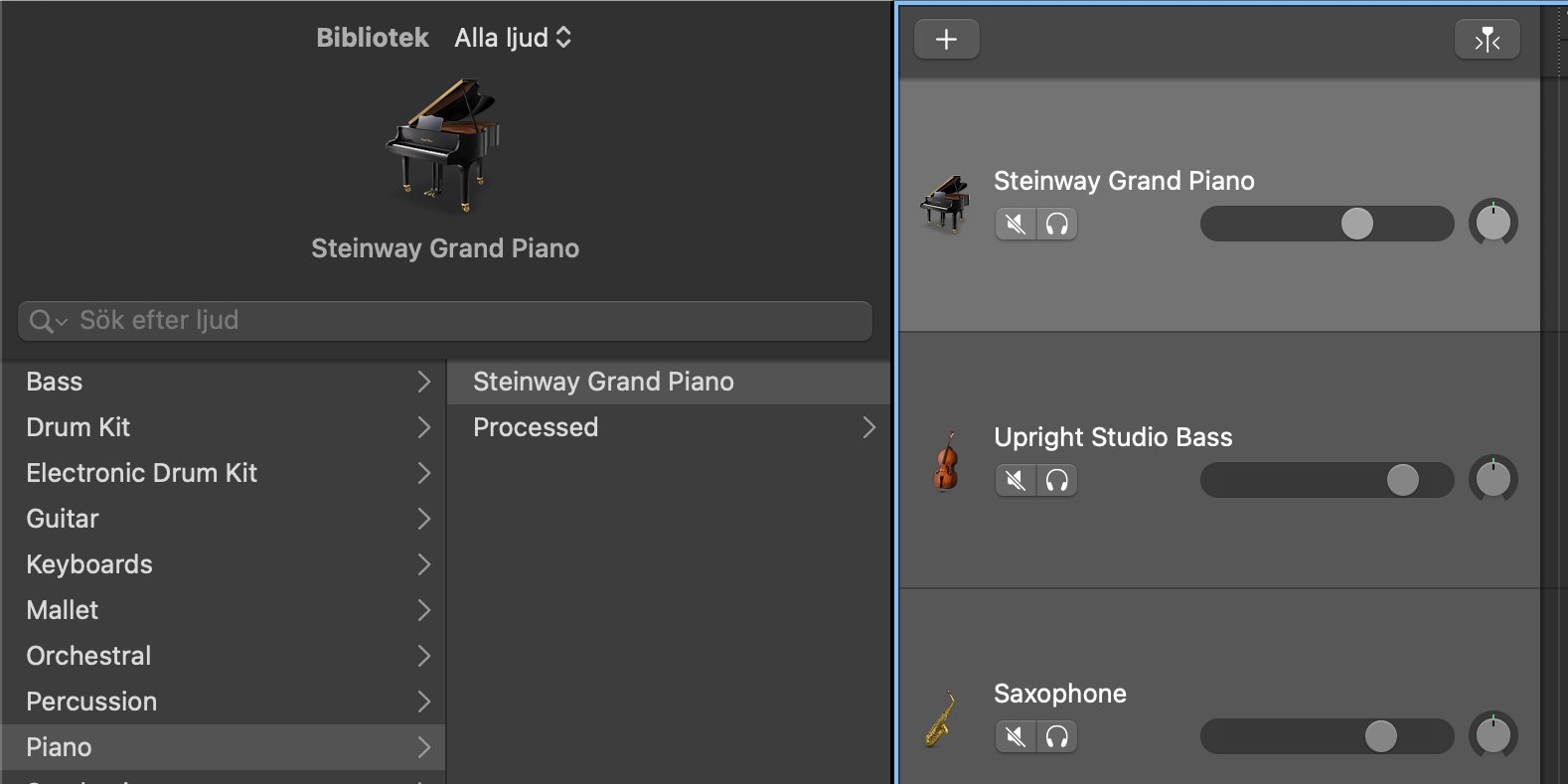
Task: Open the catch playhead filter button
Action: 1488,40
